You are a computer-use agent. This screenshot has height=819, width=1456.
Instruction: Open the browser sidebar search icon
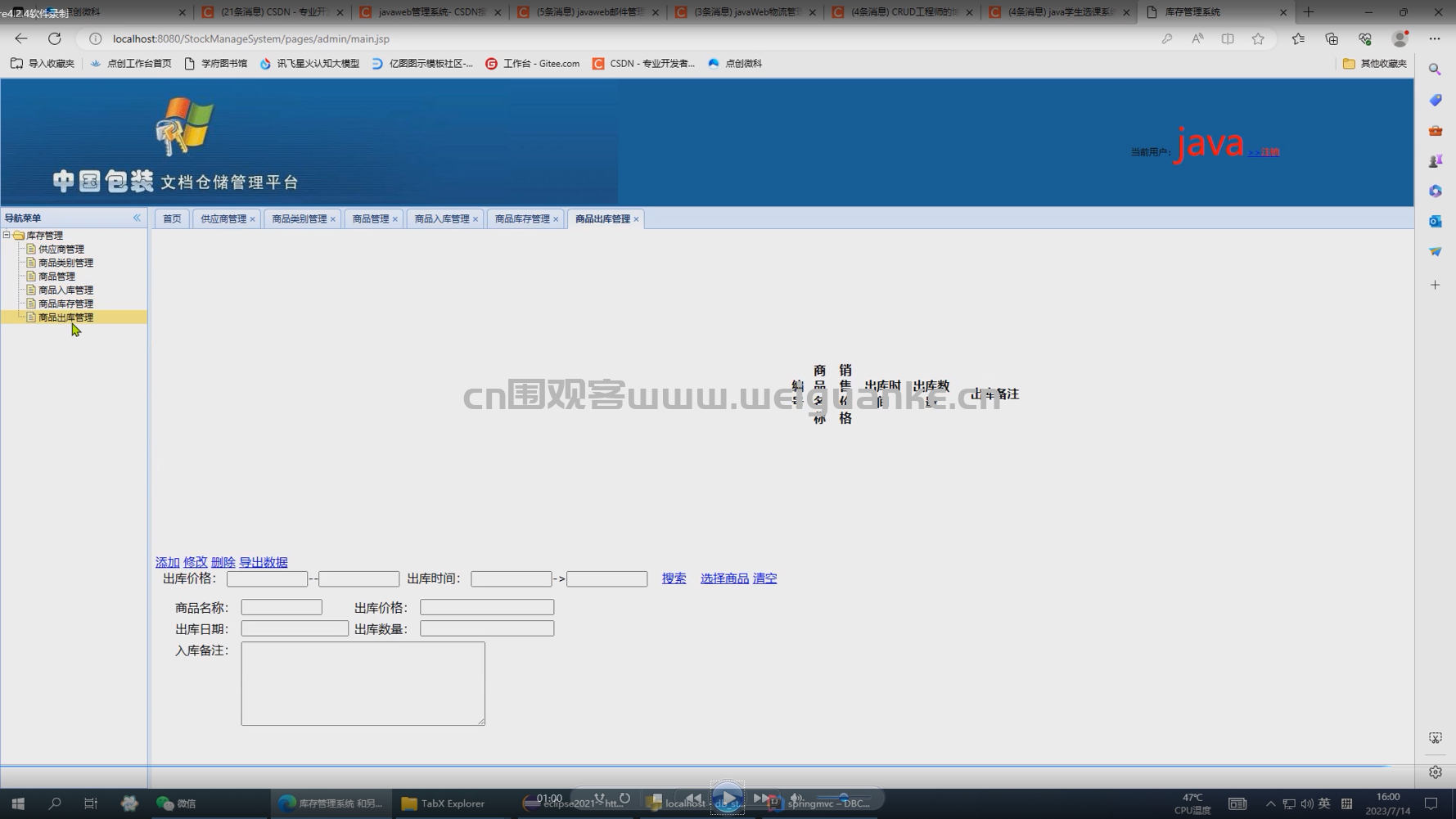point(1435,70)
